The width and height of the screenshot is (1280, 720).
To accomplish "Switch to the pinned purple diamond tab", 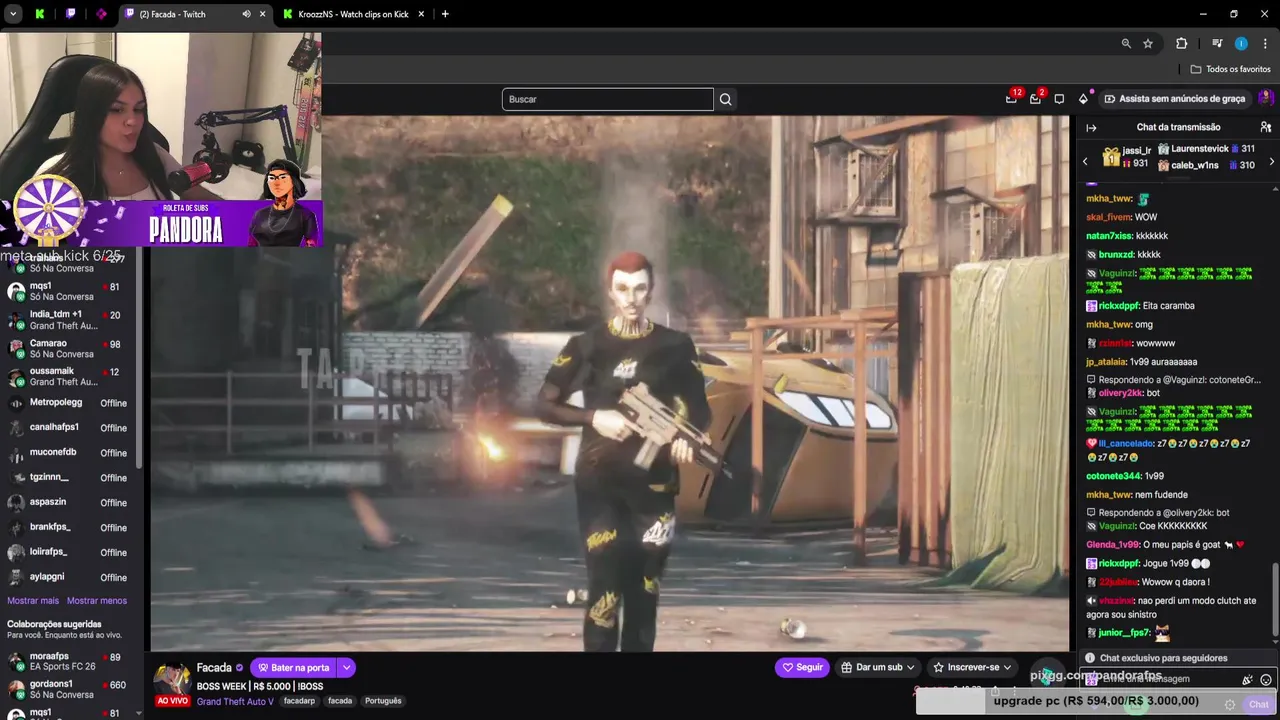I will [101, 14].
